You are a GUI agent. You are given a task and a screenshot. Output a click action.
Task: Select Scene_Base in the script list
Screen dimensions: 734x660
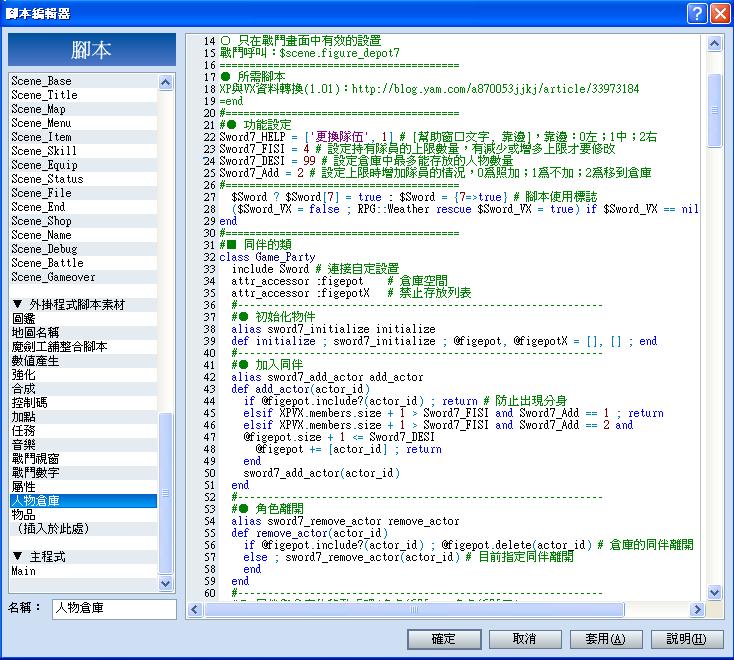click(x=83, y=81)
